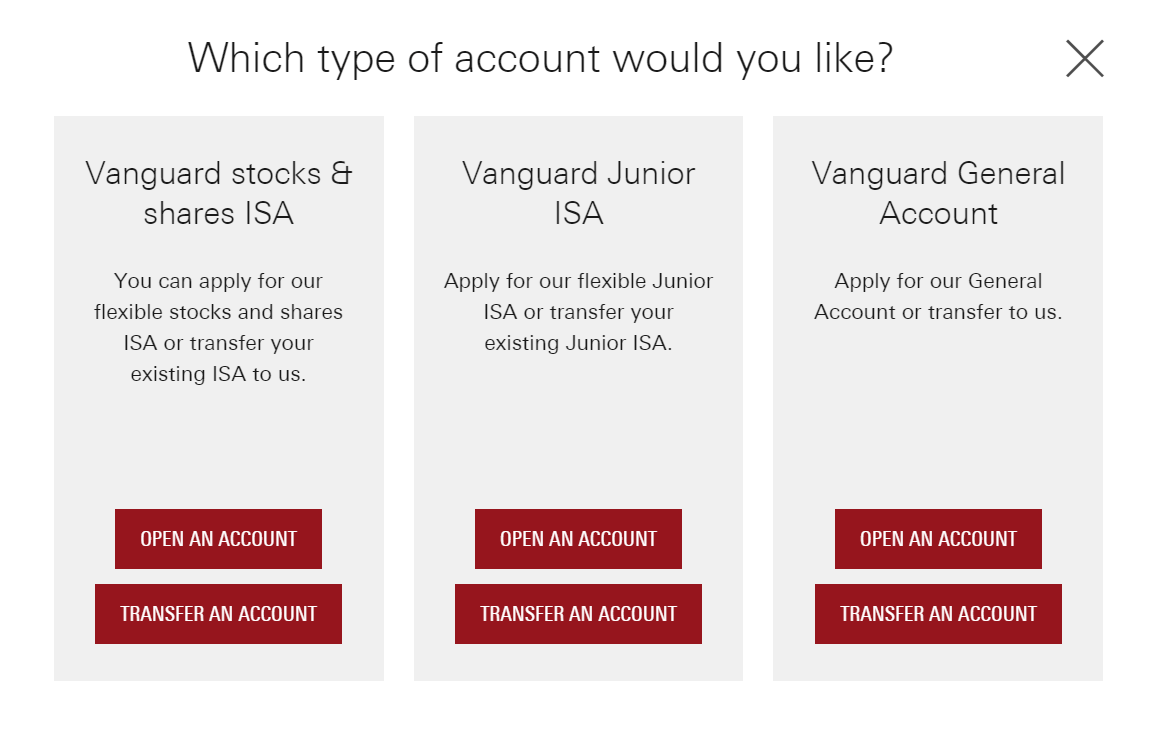This screenshot has height=731, width=1156.
Task: Click the dialog title asking which account type
Action: click(541, 57)
